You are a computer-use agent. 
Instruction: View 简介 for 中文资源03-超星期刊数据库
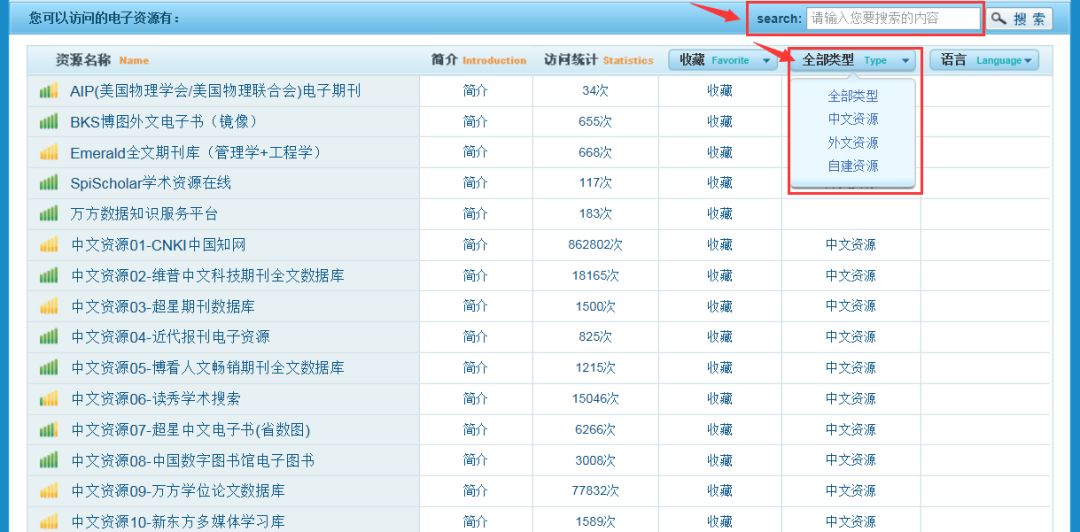[475, 307]
